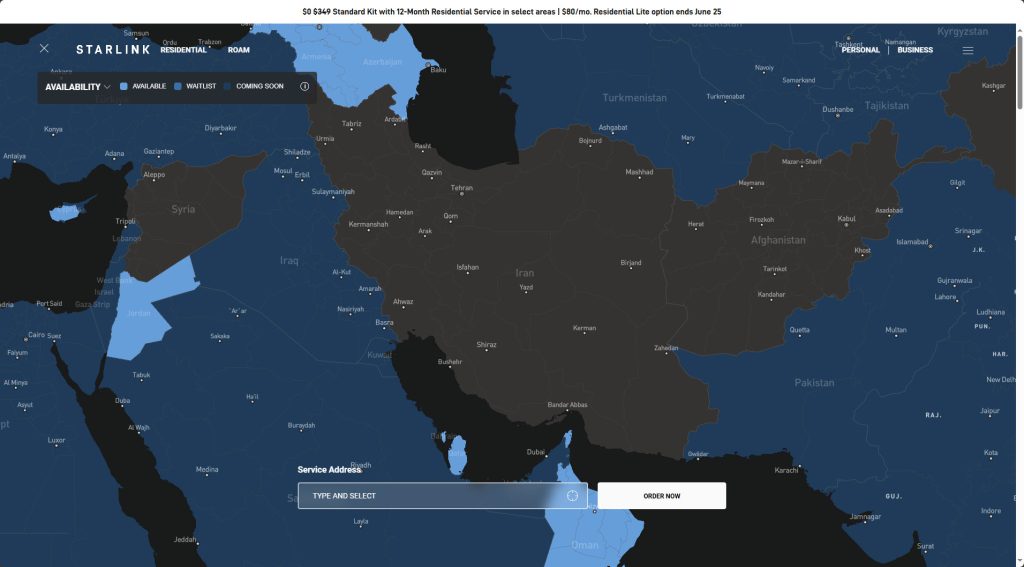This screenshot has height=567, width=1024.
Task: Click the Available legend color swatch
Action: click(124, 86)
